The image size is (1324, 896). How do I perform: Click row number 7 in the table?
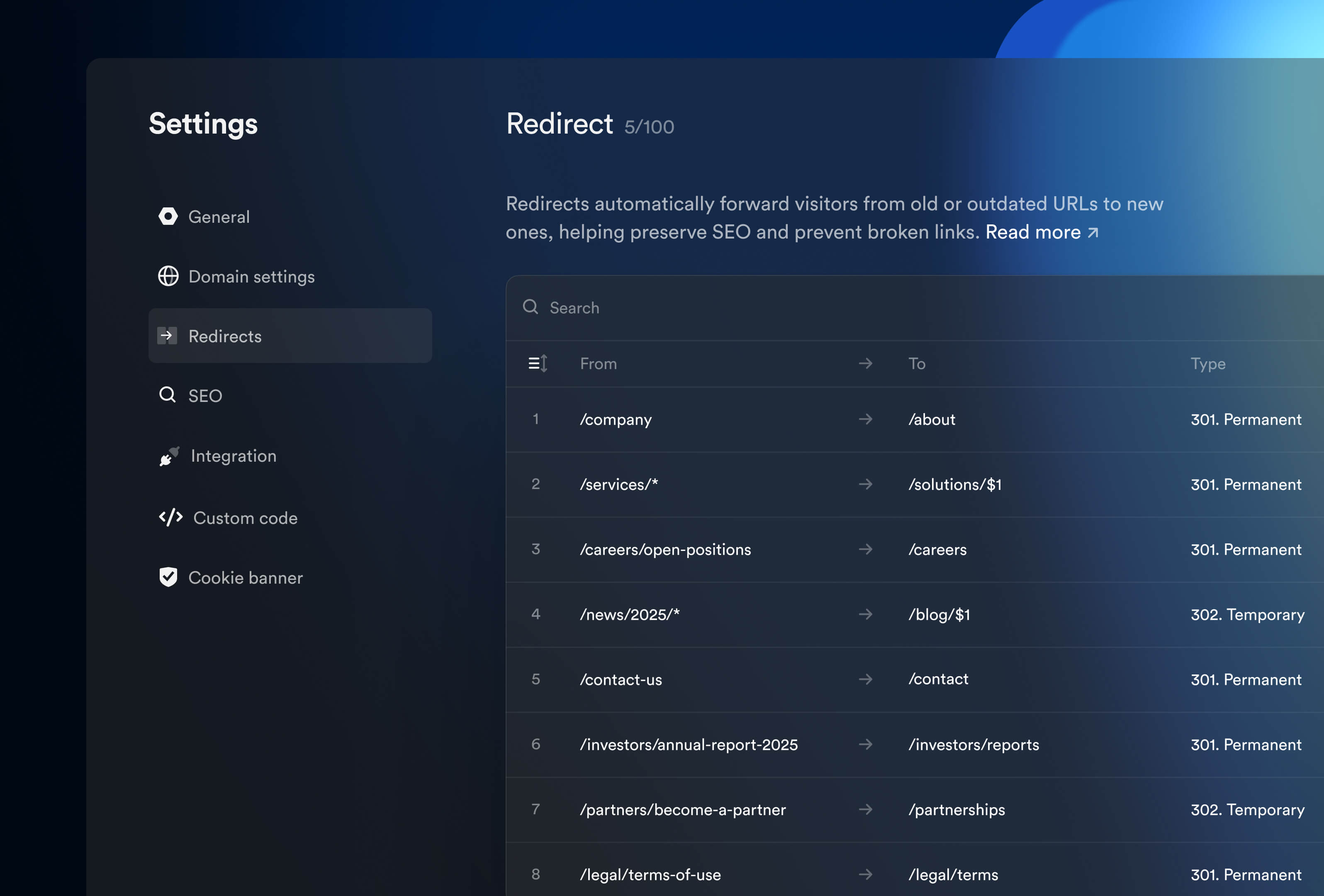(535, 809)
